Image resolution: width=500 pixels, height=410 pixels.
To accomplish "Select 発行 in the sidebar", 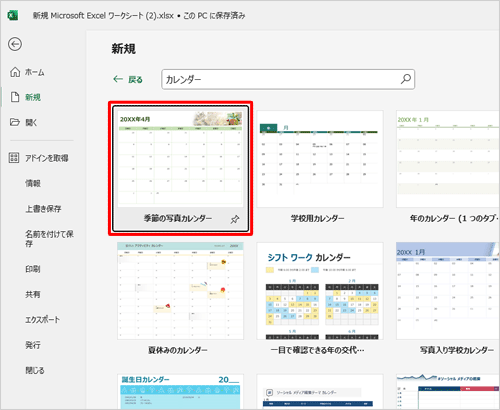I will [x=33, y=345].
